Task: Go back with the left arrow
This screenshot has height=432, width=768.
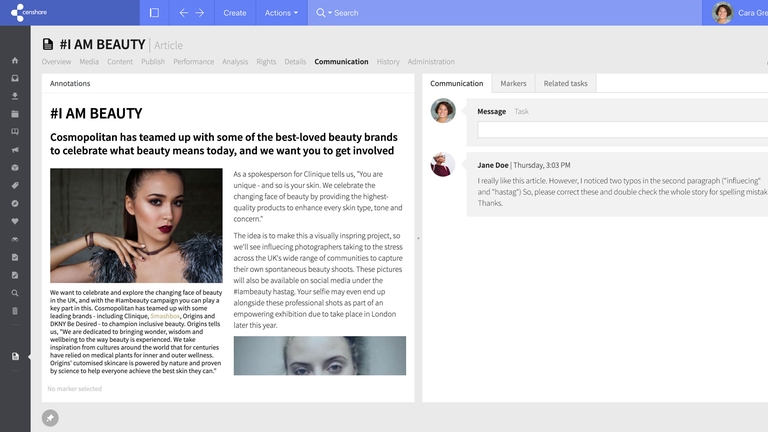Action: [184, 13]
